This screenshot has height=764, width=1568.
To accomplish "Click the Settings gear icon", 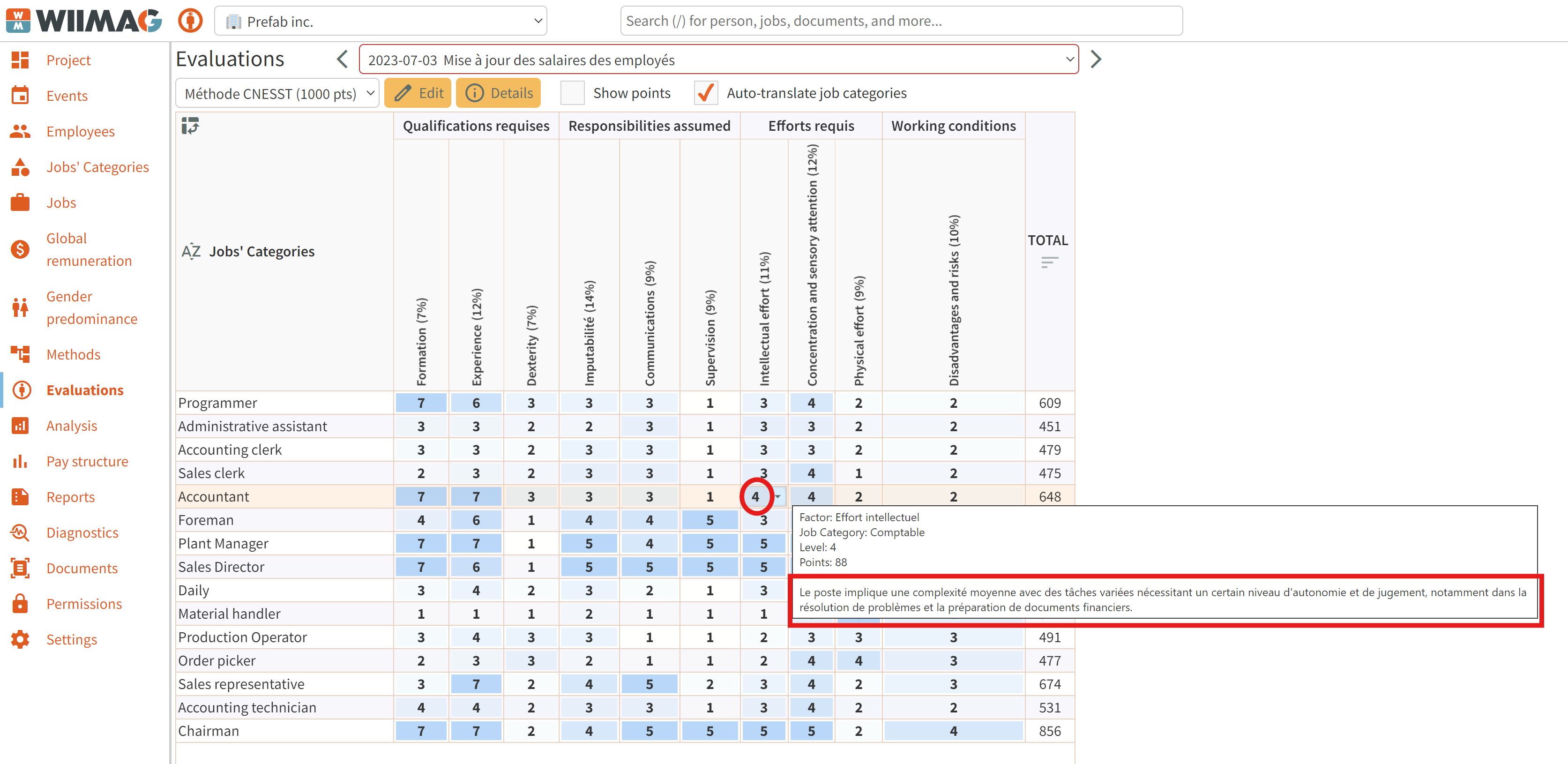I will [x=20, y=639].
